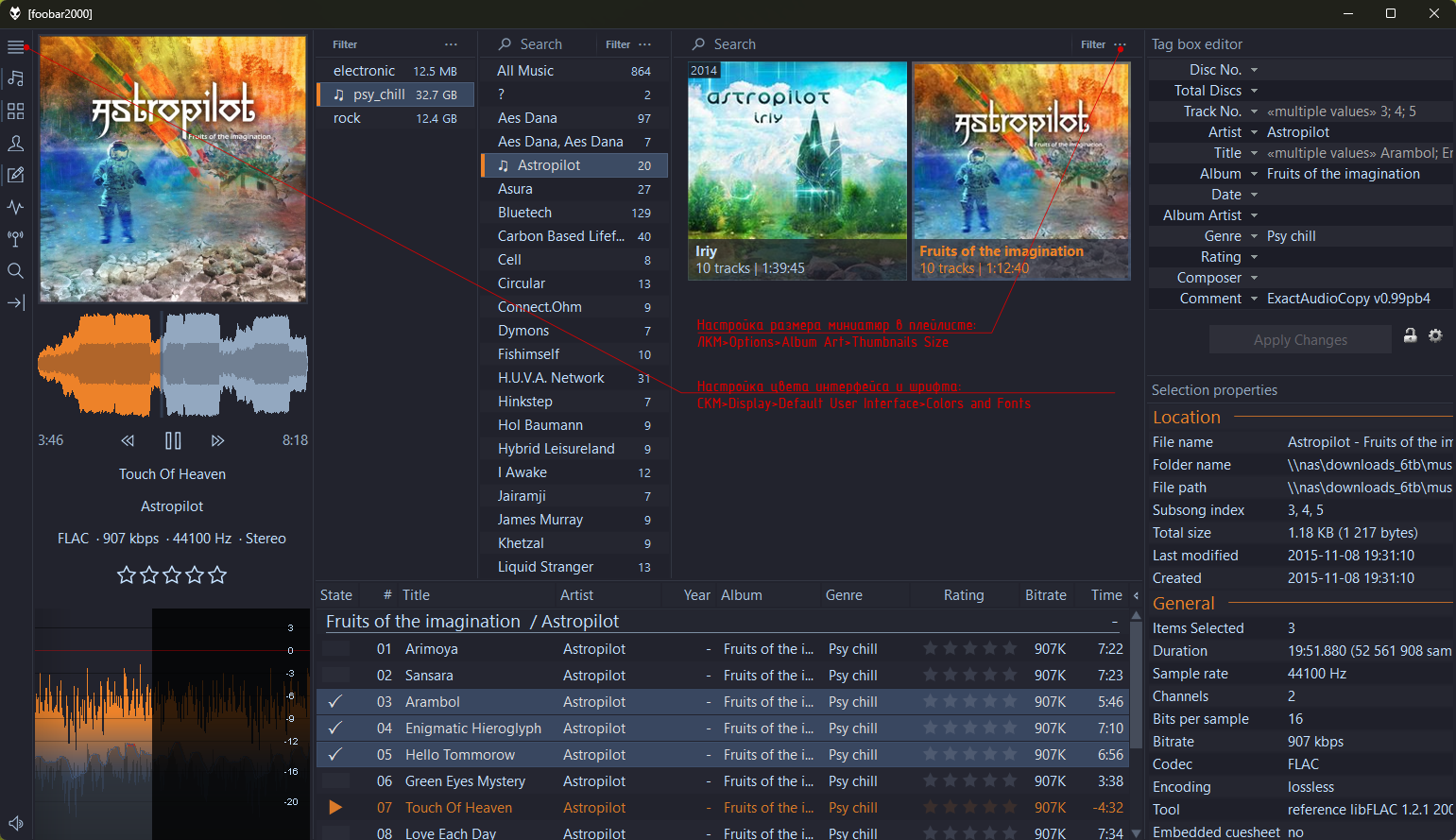
Task: Expand the Disc No. tag dropdown
Action: 1255,70
